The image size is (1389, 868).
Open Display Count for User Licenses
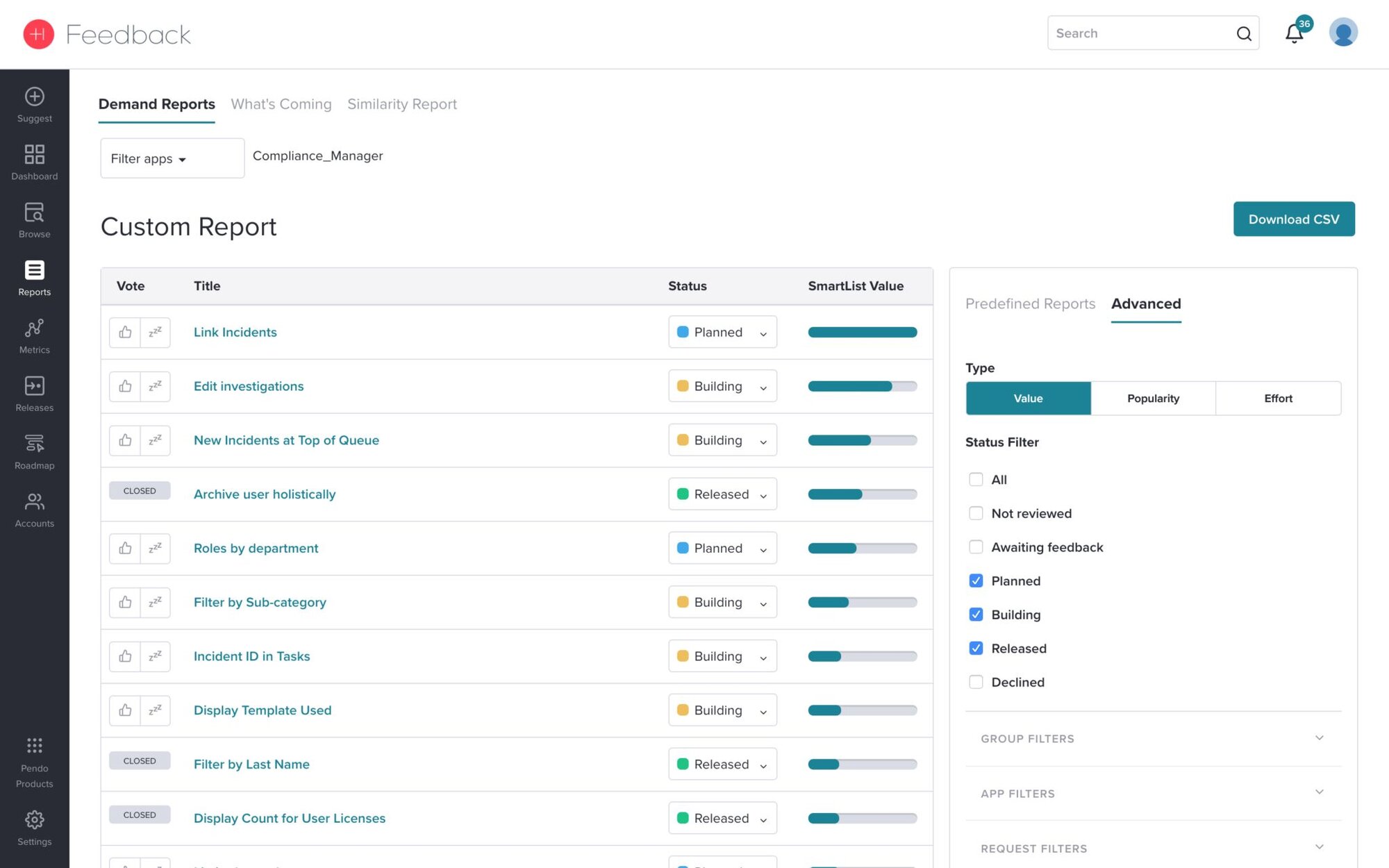(x=289, y=818)
